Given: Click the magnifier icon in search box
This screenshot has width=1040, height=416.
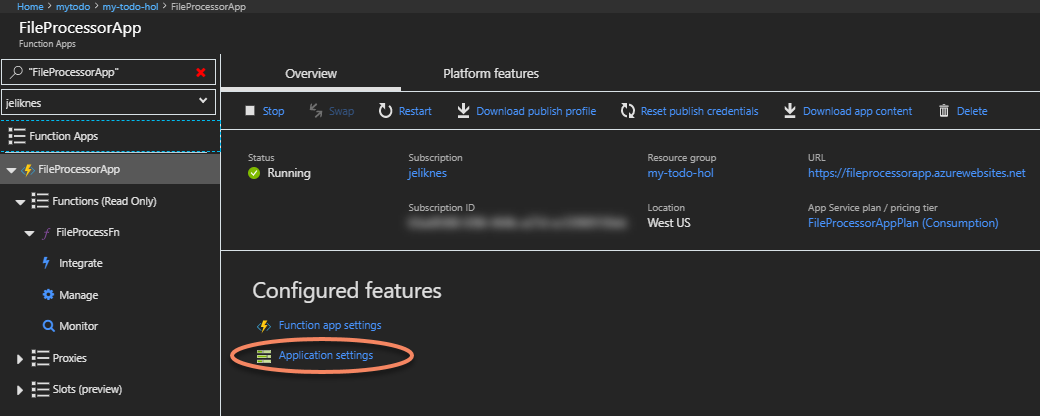Looking at the screenshot, I should point(17,72).
